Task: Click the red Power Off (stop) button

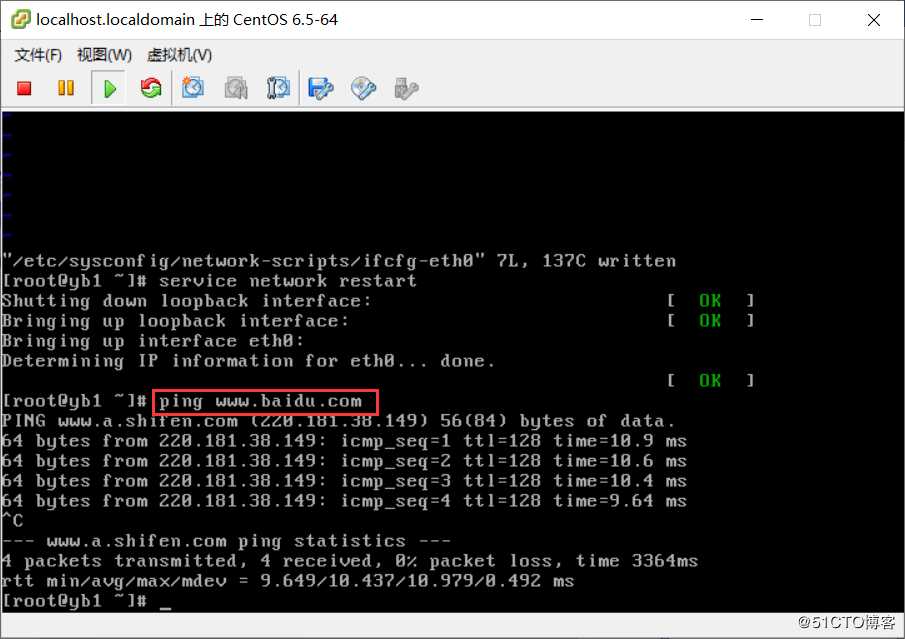Action: click(x=24, y=88)
